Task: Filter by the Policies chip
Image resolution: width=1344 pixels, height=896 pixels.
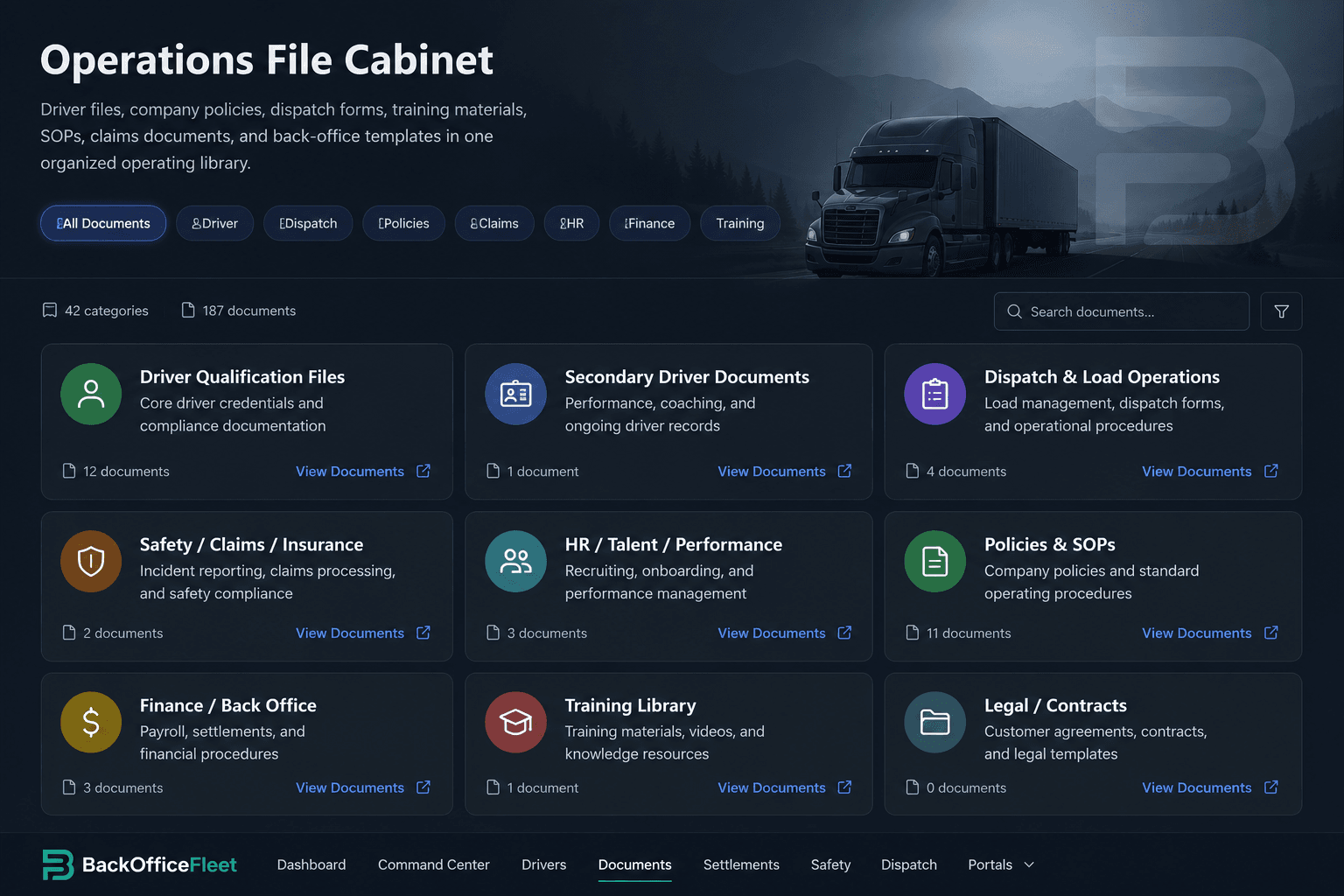Action: pos(403,223)
